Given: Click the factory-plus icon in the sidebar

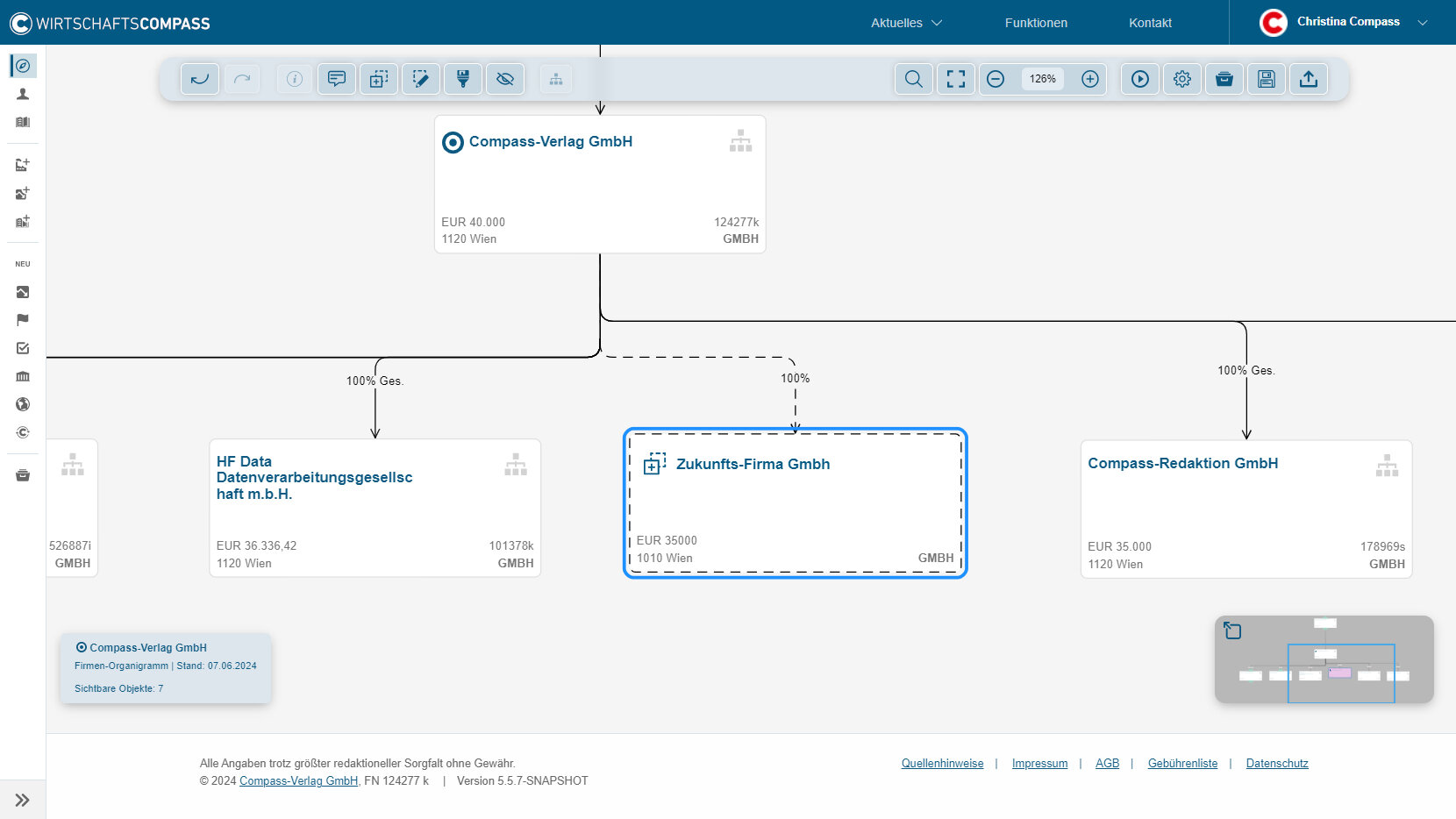Looking at the screenshot, I should point(23,165).
